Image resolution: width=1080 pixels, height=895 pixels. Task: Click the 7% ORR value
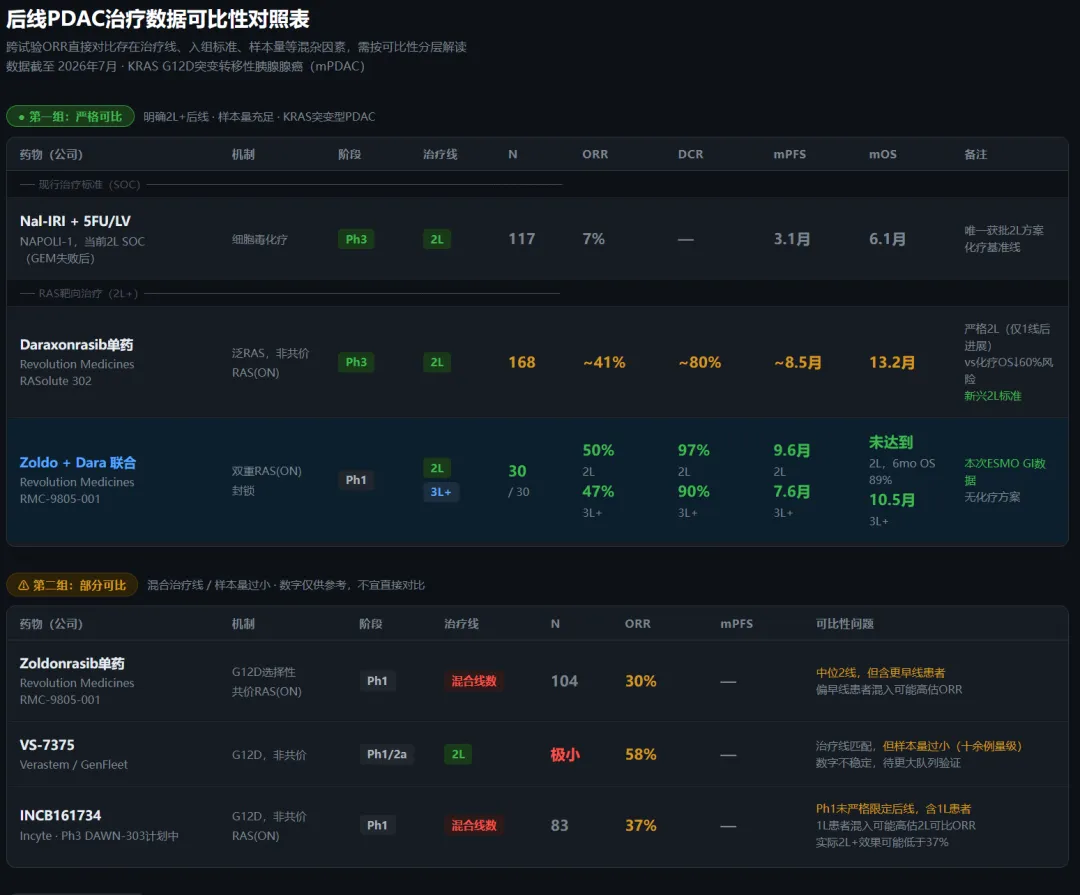[594, 239]
